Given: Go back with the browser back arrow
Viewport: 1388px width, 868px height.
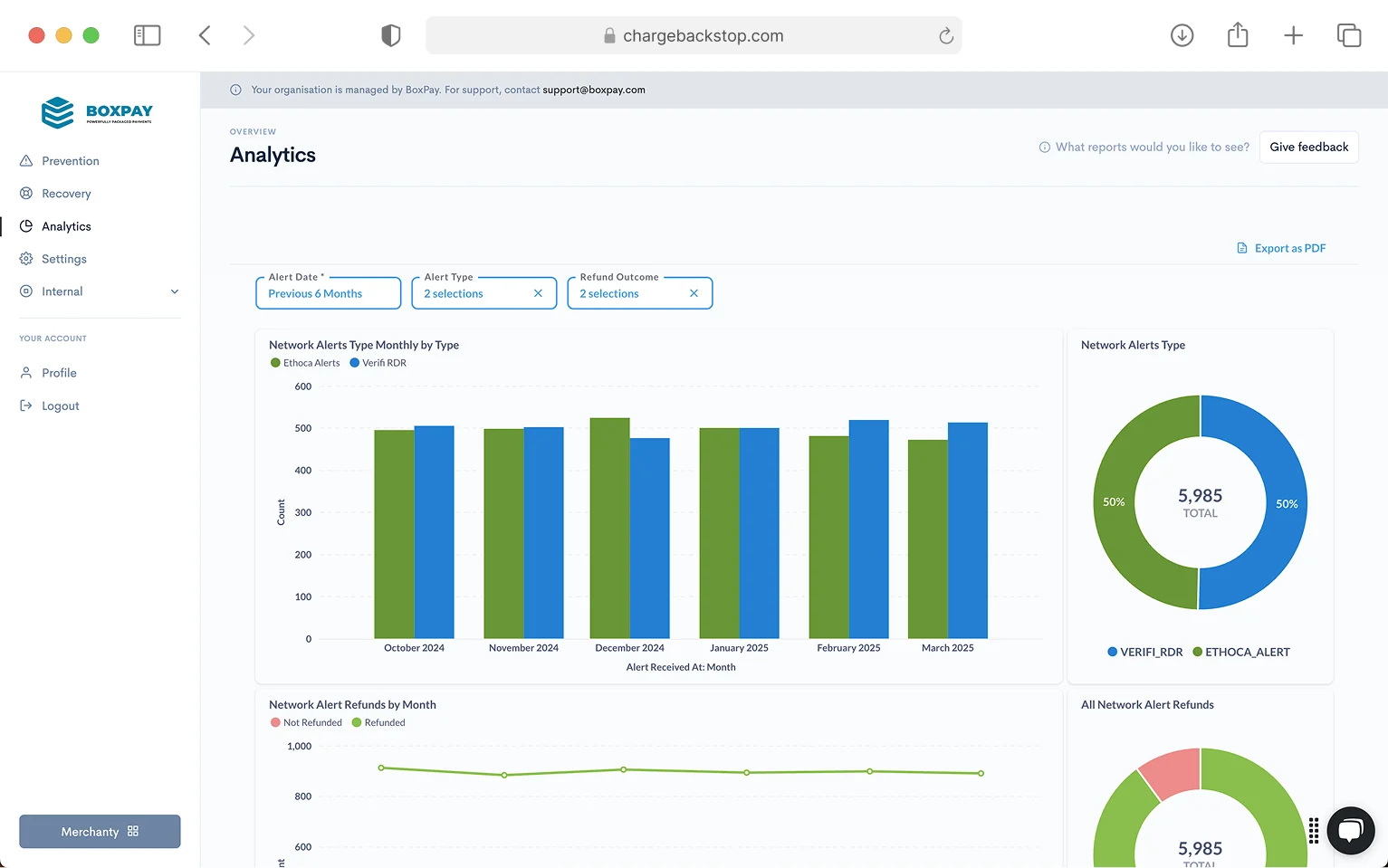Looking at the screenshot, I should coord(205,35).
